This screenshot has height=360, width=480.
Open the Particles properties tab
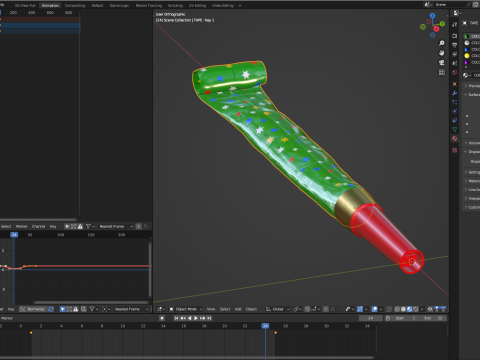[x=455, y=102]
